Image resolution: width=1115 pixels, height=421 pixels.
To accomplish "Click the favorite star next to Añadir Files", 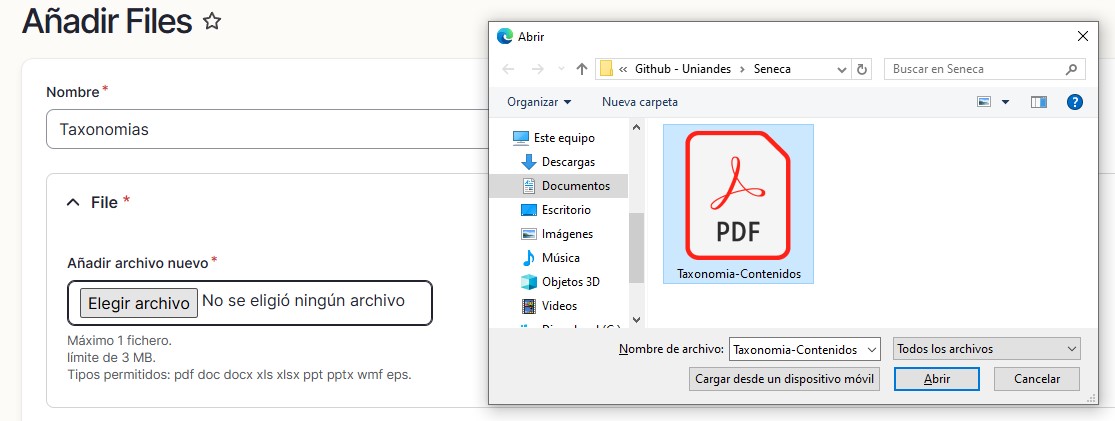I will (x=212, y=22).
